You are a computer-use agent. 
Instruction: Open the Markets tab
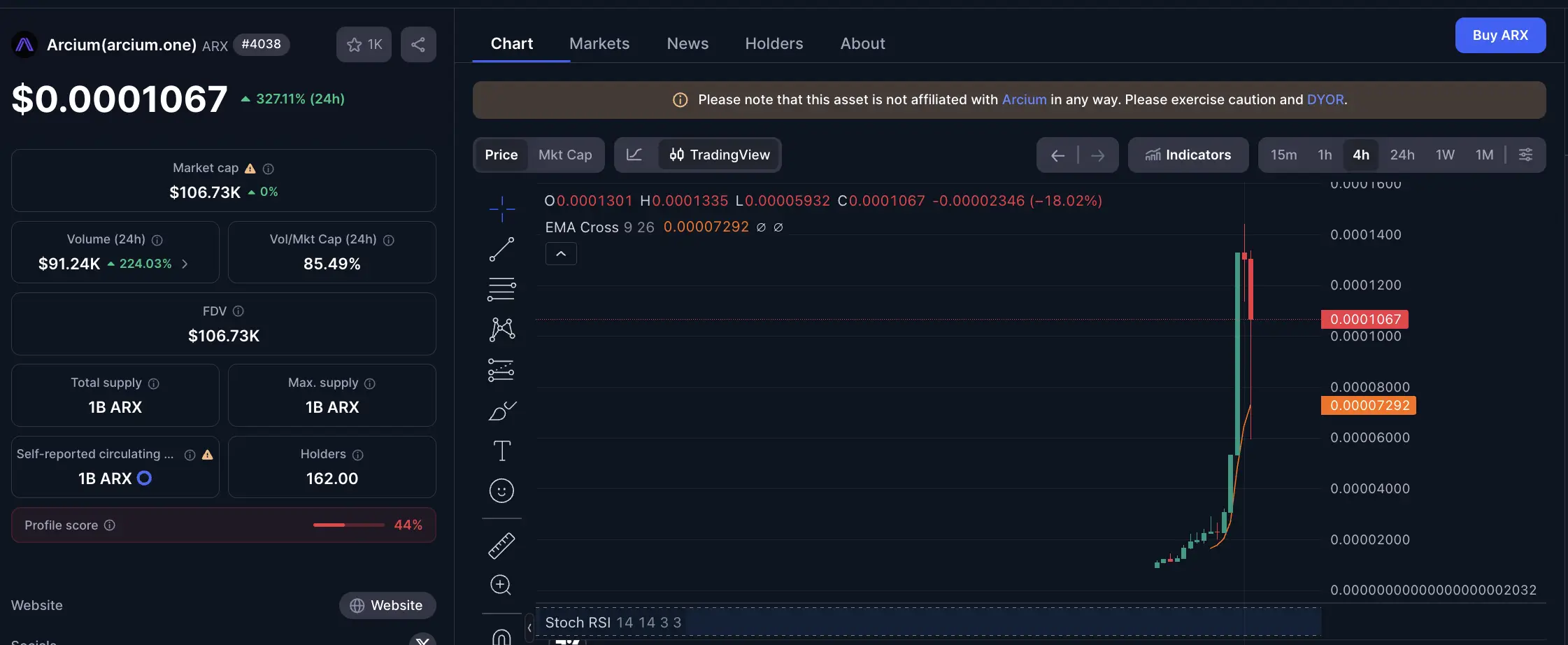click(x=599, y=43)
